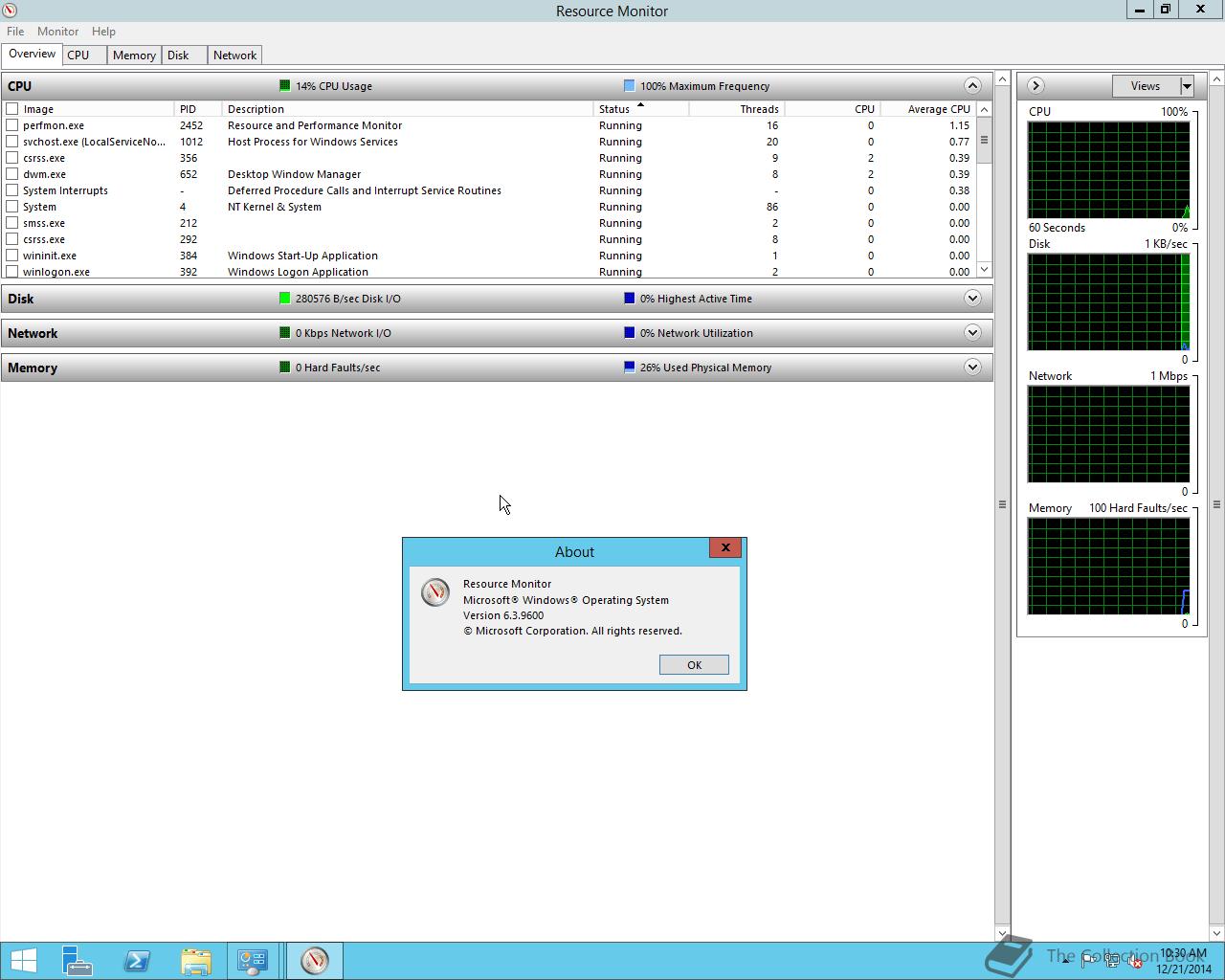Open the Control Panel taskbar icon
This screenshot has height=980, width=1225.
point(253,960)
